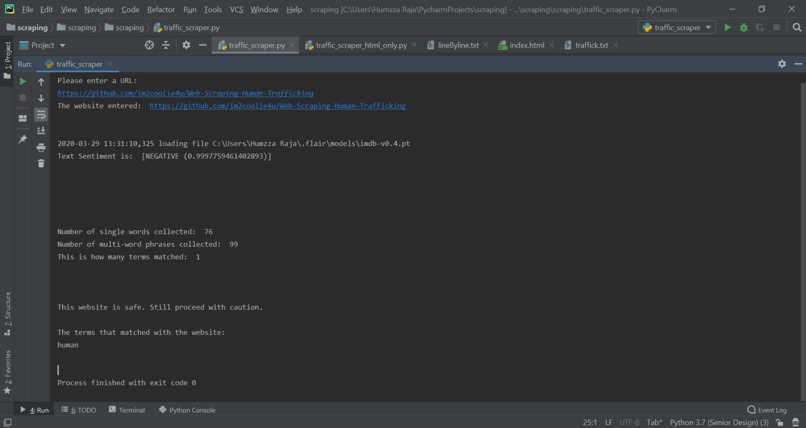Rerun traffic_scraper in Run panel
This screenshot has width=806, height=428.
pos(23,81)
